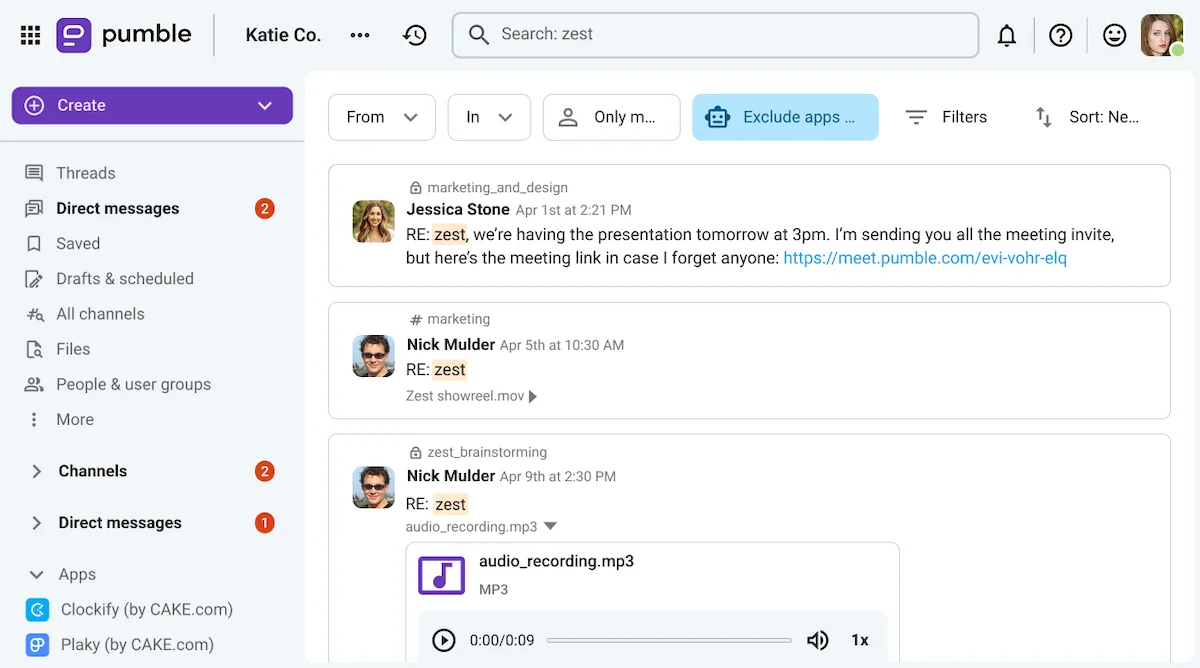The height and width of the screenshot is (668, 1200).
Task: Open the help question mark icon
Action: point(1060,35)
